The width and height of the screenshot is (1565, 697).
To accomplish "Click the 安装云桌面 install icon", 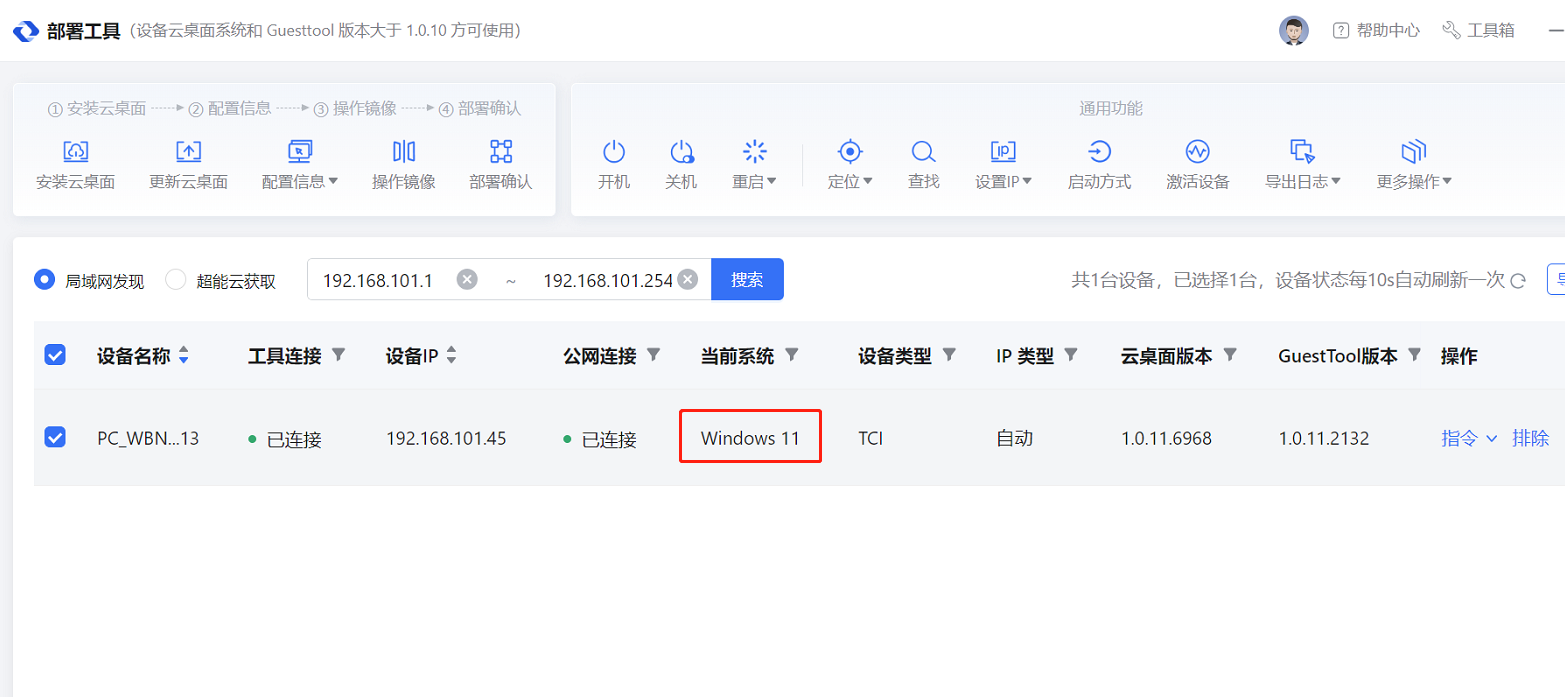I will [75, 152].
